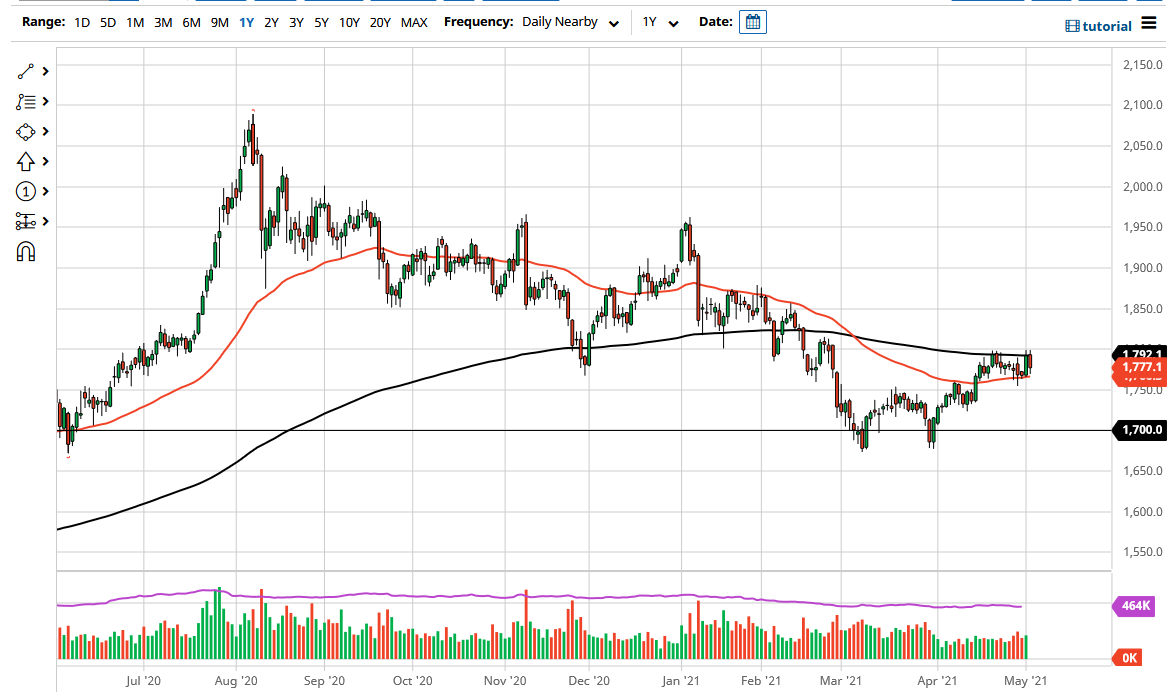
Task: Set range to 2Y
Action: click(x=271, y=22)
